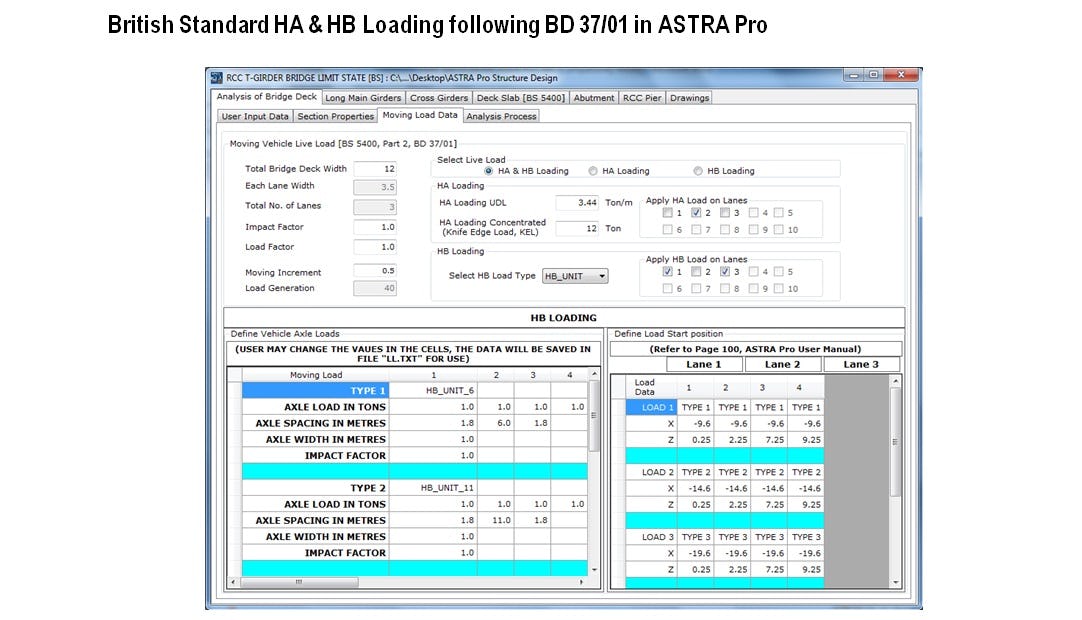Switch to the Analysis Process tab

point(503,116)
